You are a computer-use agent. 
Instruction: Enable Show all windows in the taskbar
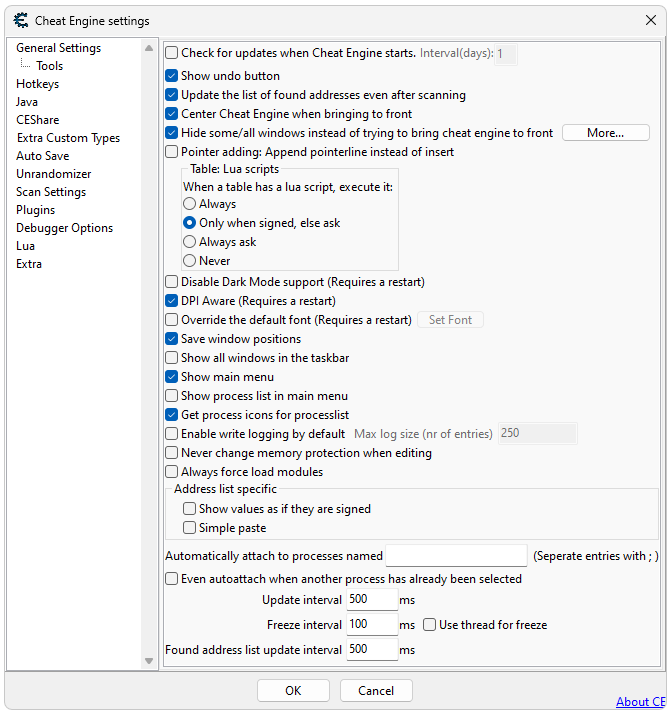(171, 358)
